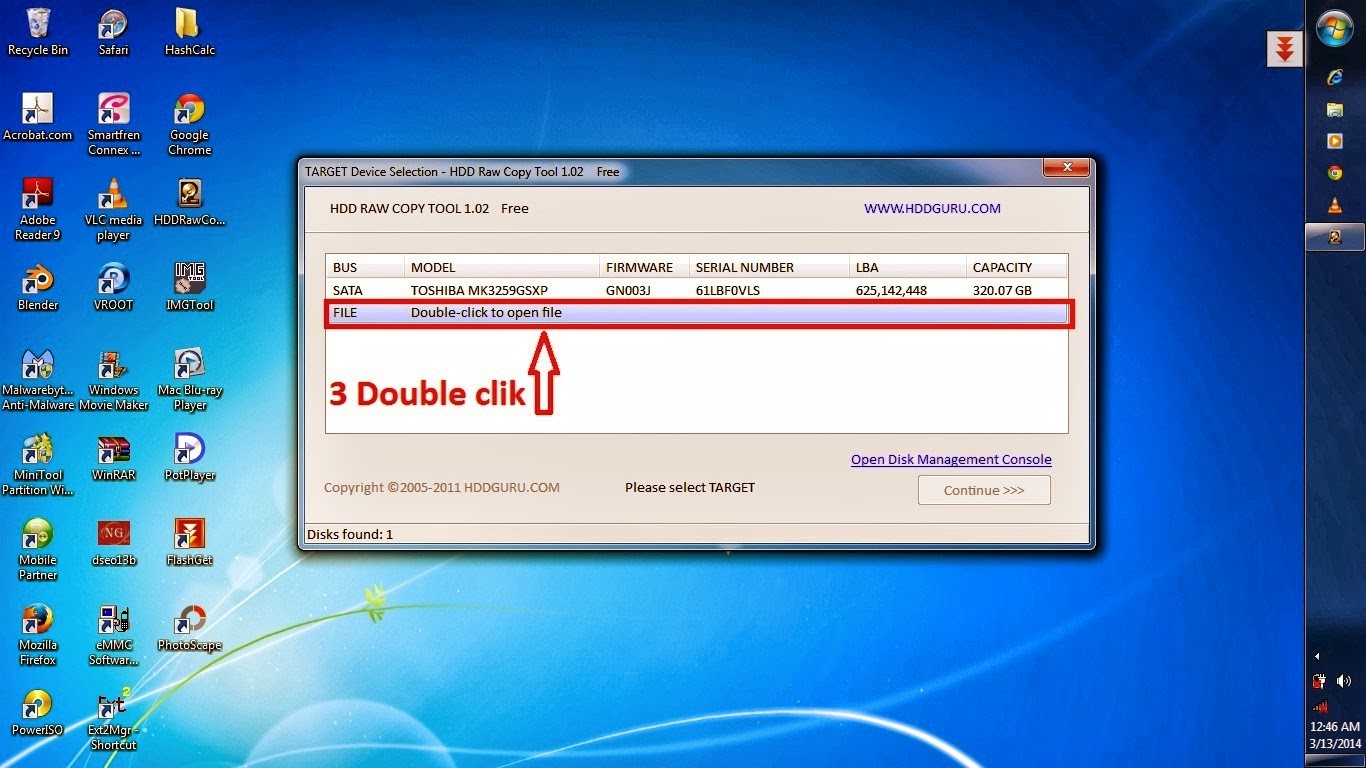
Task: Launch Mobile Partner shortcut
Action: pyautogui.click(x=38, y=549)
